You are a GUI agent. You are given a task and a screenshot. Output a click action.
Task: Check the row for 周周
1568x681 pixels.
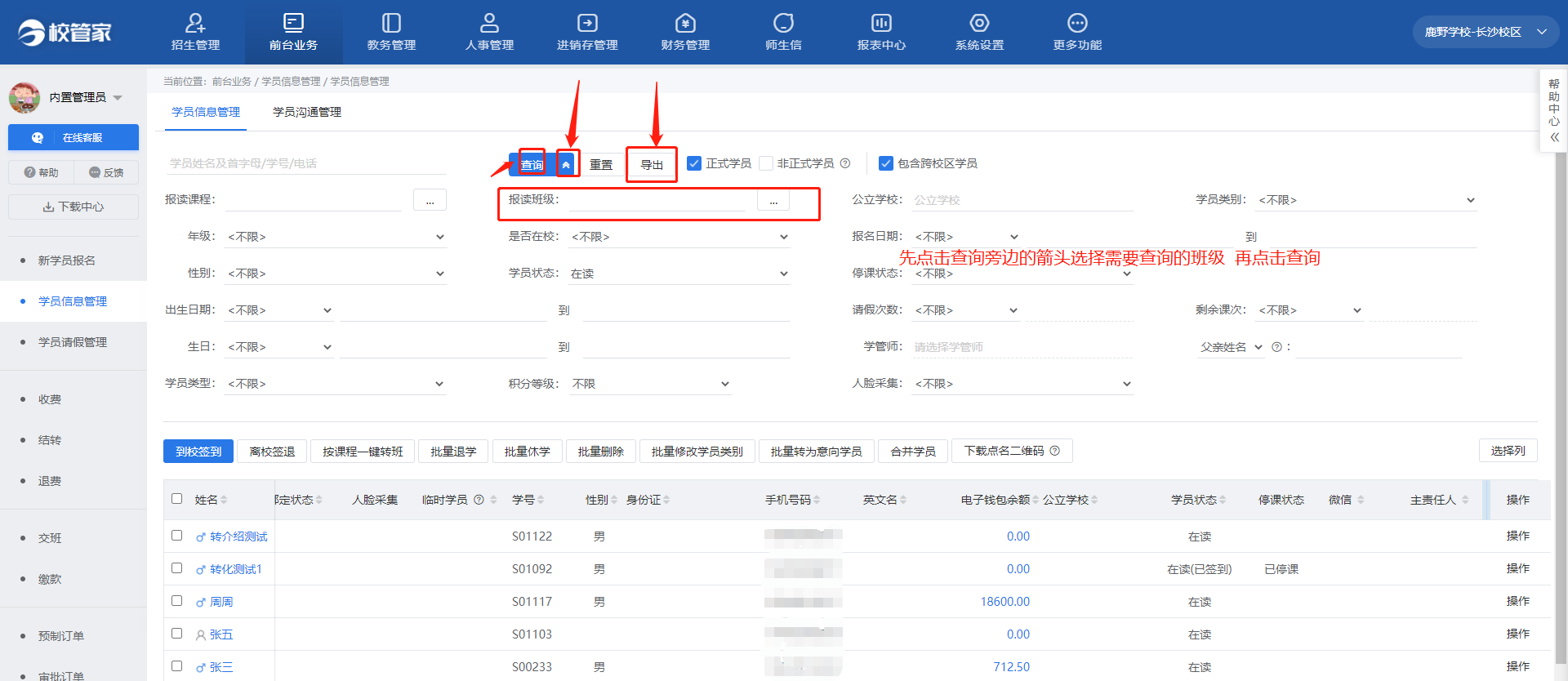(177, 601)
